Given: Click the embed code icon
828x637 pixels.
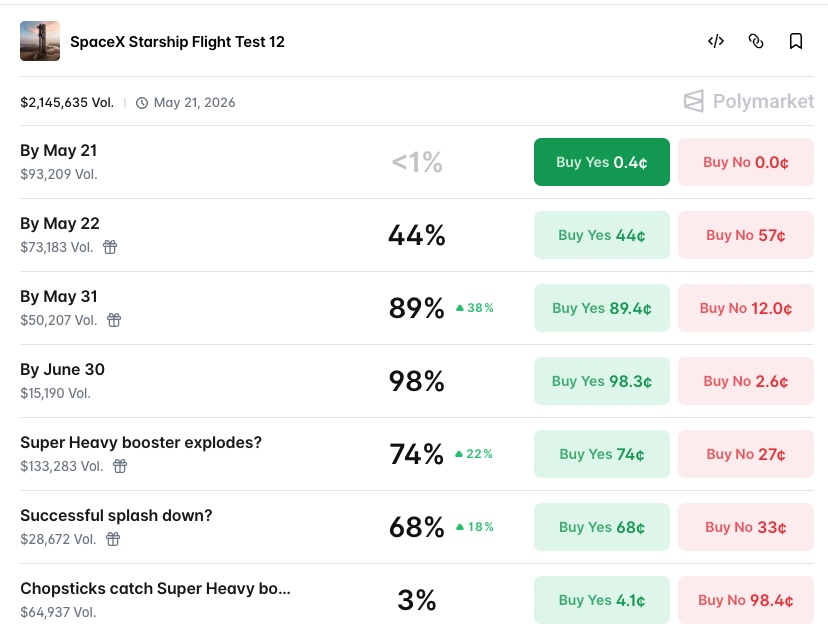Looking at the screenshot, I should point(716,41).
